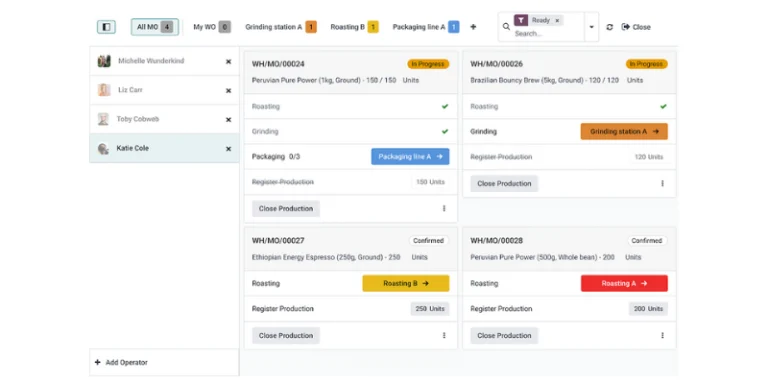
Task: Close Production for WH/MO/00024
Action: point(286,209)
